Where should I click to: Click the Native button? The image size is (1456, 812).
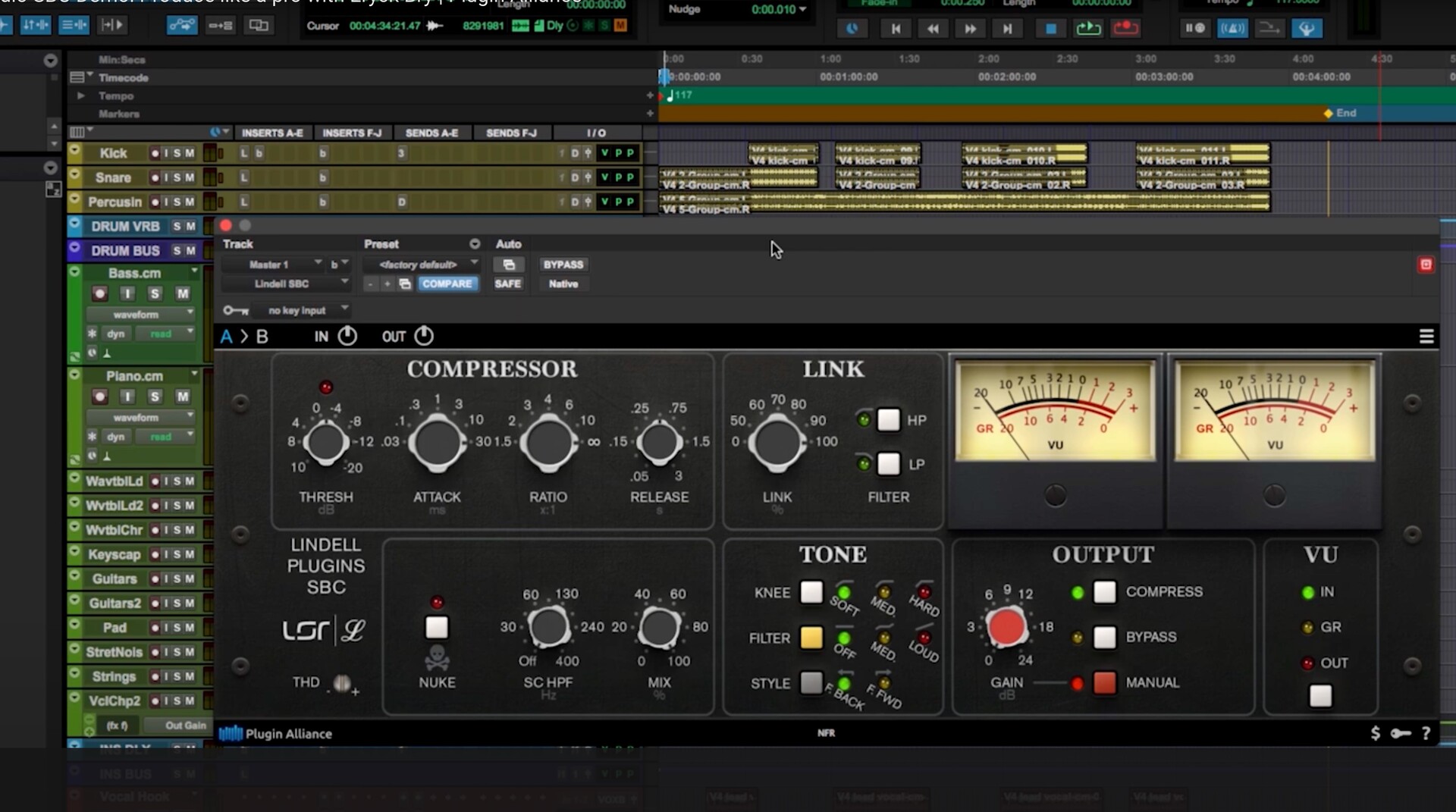coord(563,284)
